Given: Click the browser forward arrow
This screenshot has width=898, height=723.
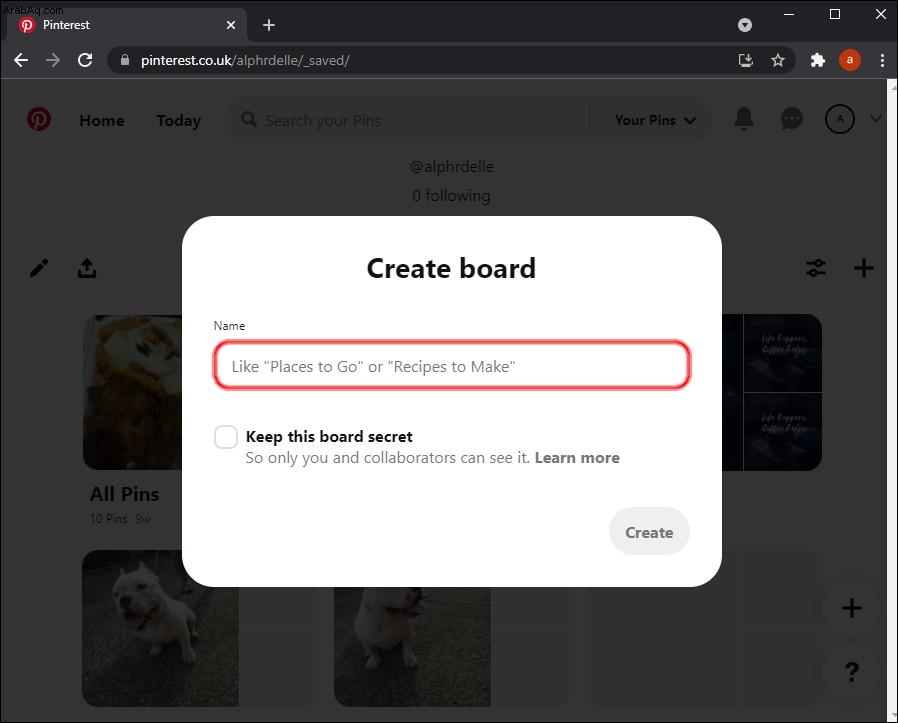Looking at the screenshot, I should click(53, 60).
